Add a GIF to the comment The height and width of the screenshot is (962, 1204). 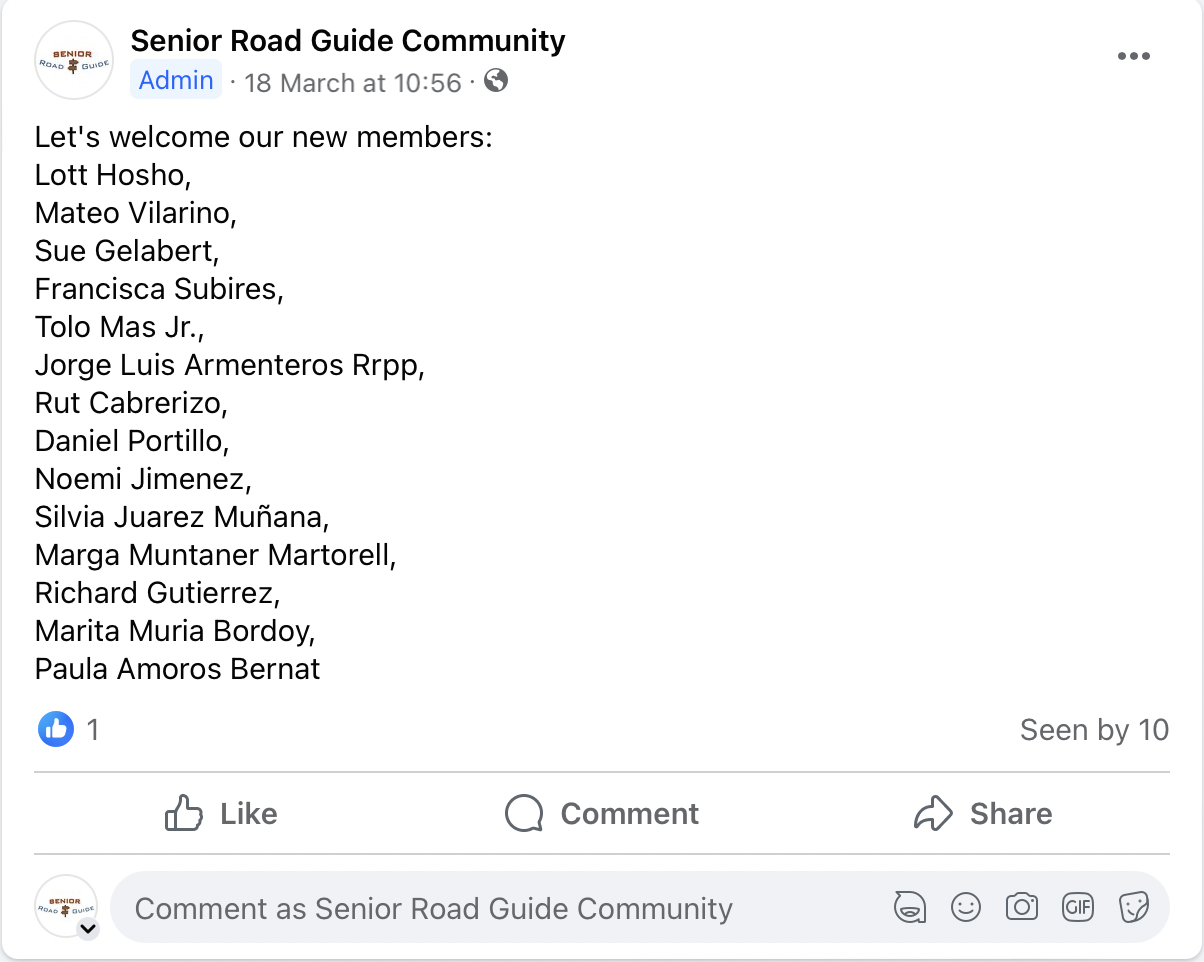[1077, 908]
